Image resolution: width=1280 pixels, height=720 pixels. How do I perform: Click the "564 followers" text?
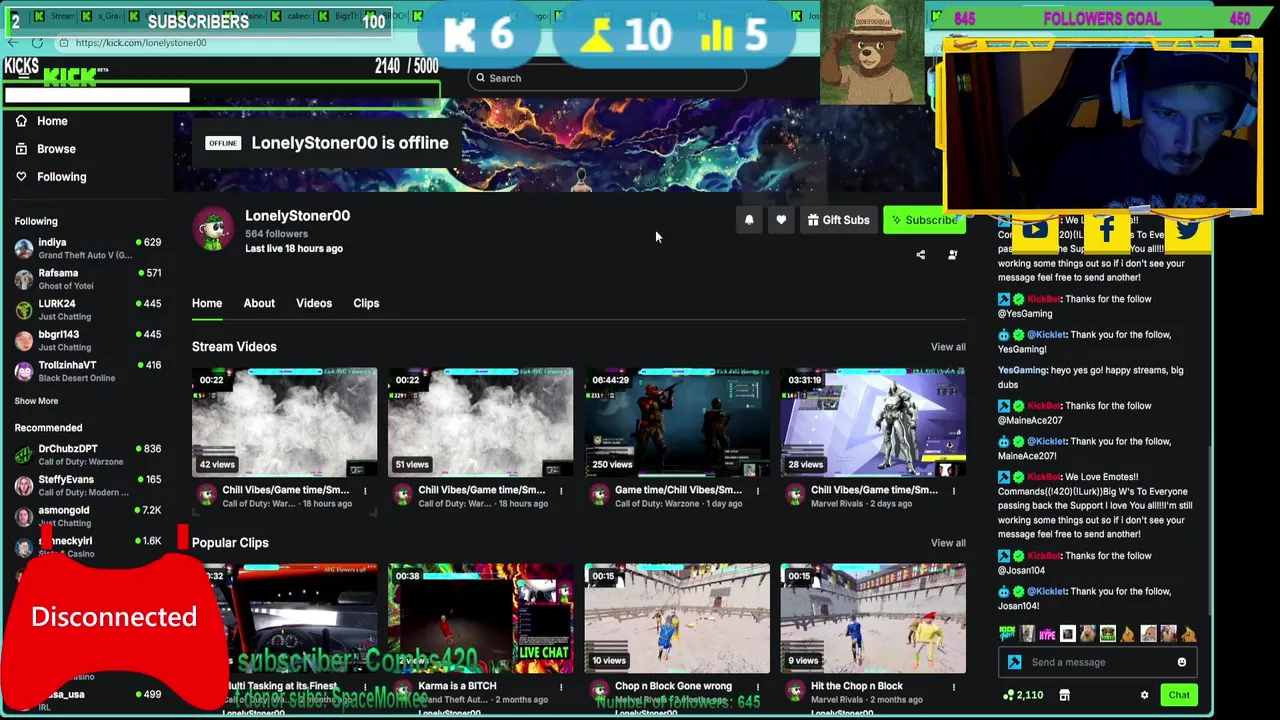(277, 234)
